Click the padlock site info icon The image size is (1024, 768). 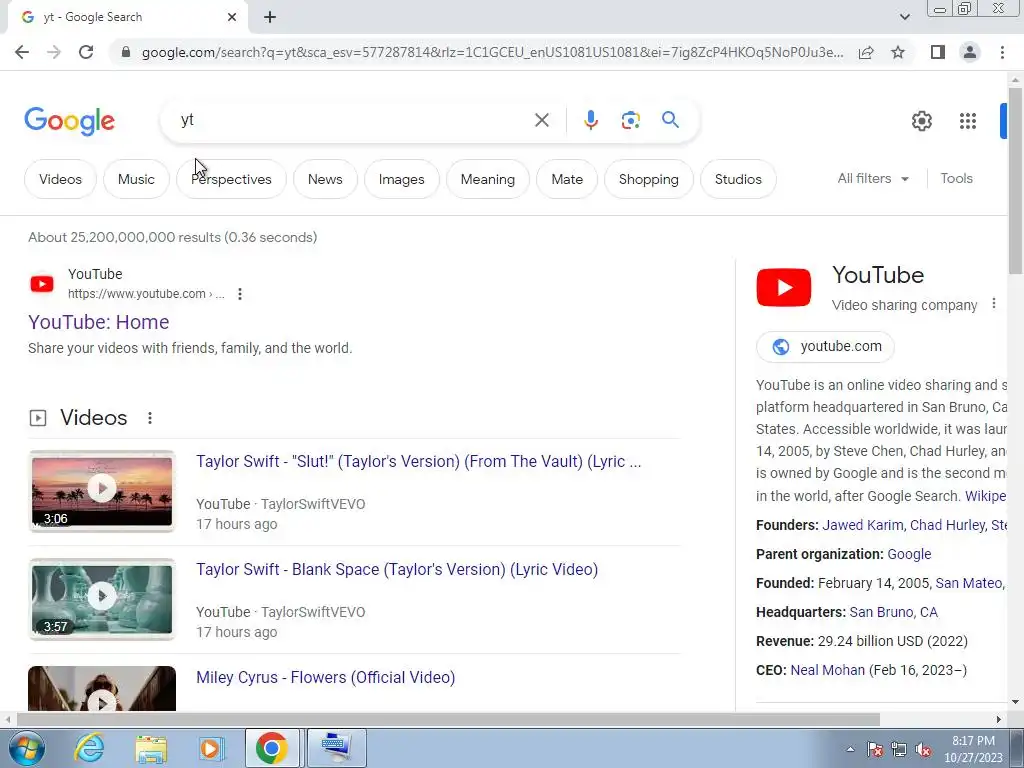coord(126,52)
